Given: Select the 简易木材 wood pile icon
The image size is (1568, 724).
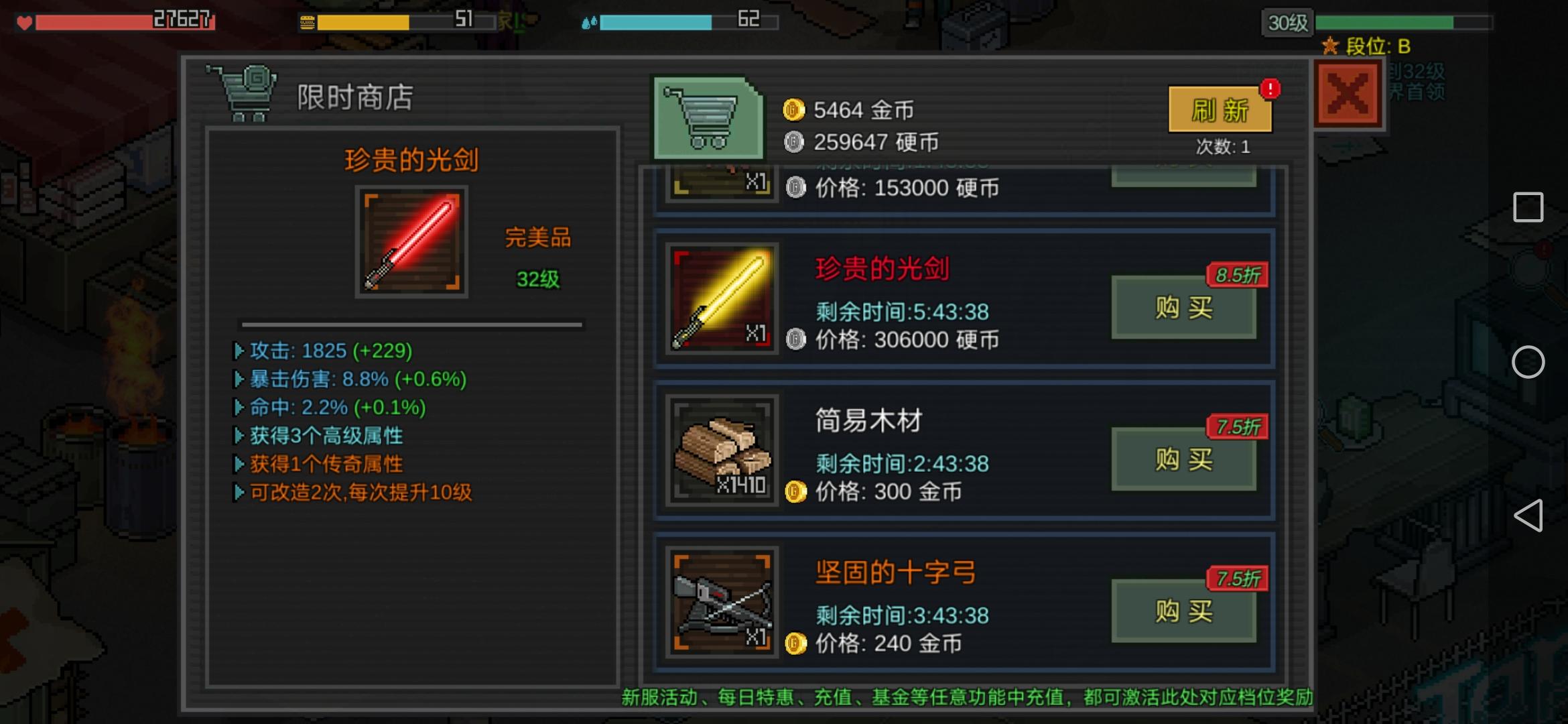Looking at the screenshot, I should point(722,450).
